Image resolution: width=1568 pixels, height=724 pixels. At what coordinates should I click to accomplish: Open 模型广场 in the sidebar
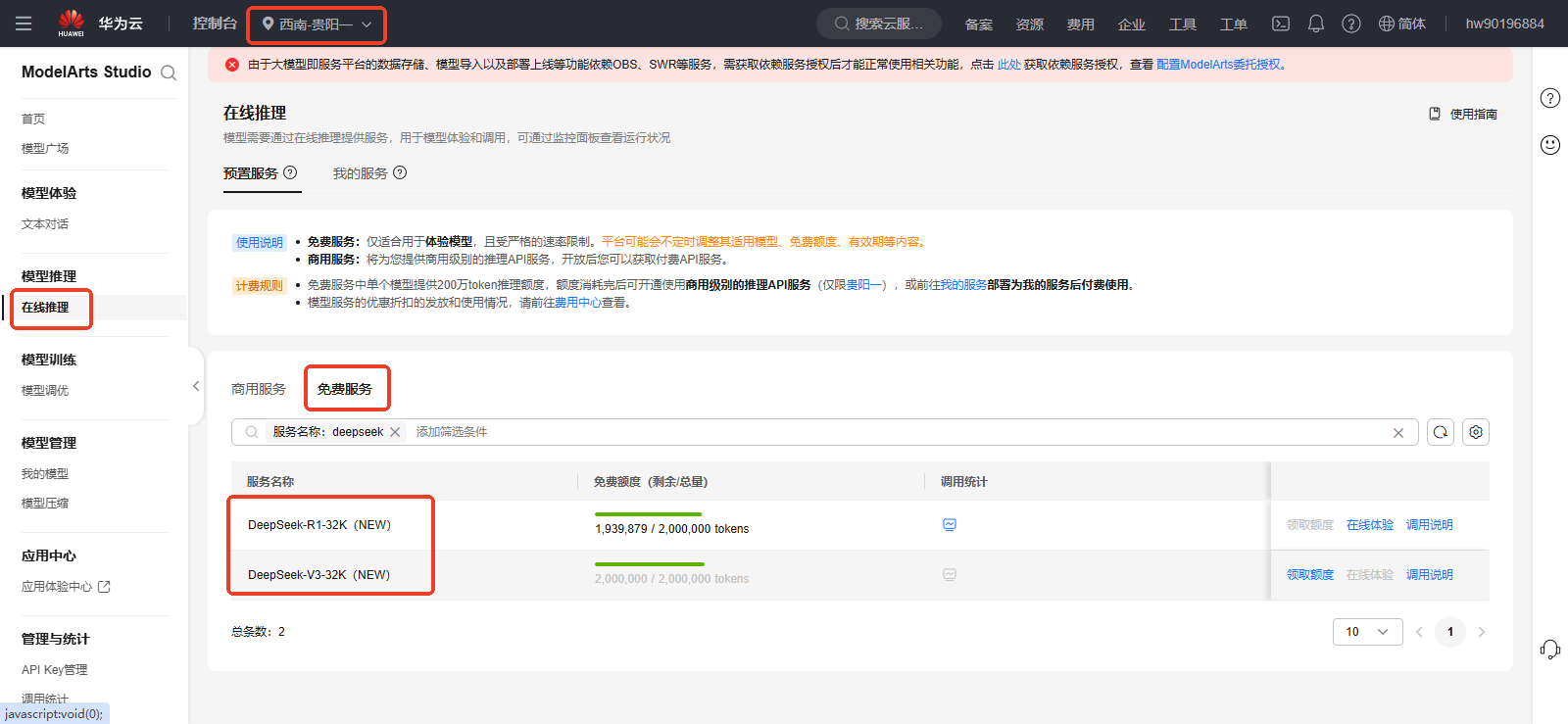[45, 148]
